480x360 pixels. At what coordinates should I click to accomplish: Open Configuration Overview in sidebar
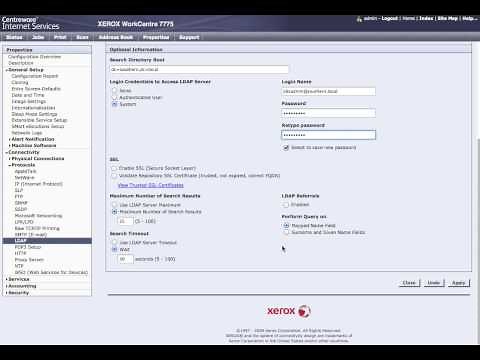(34, 57)
